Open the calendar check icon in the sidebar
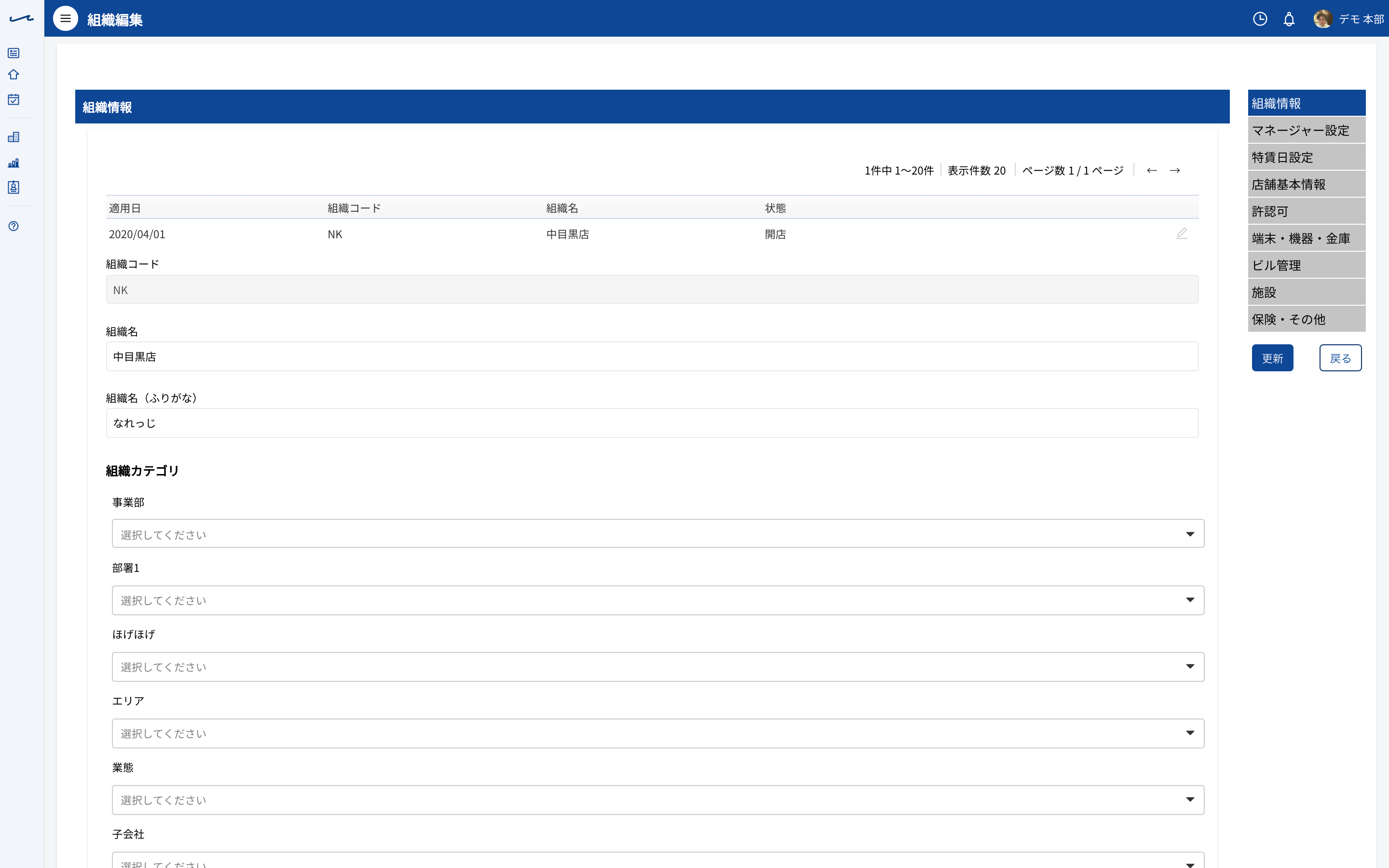 pyautogui.click(x=14, y=99)
